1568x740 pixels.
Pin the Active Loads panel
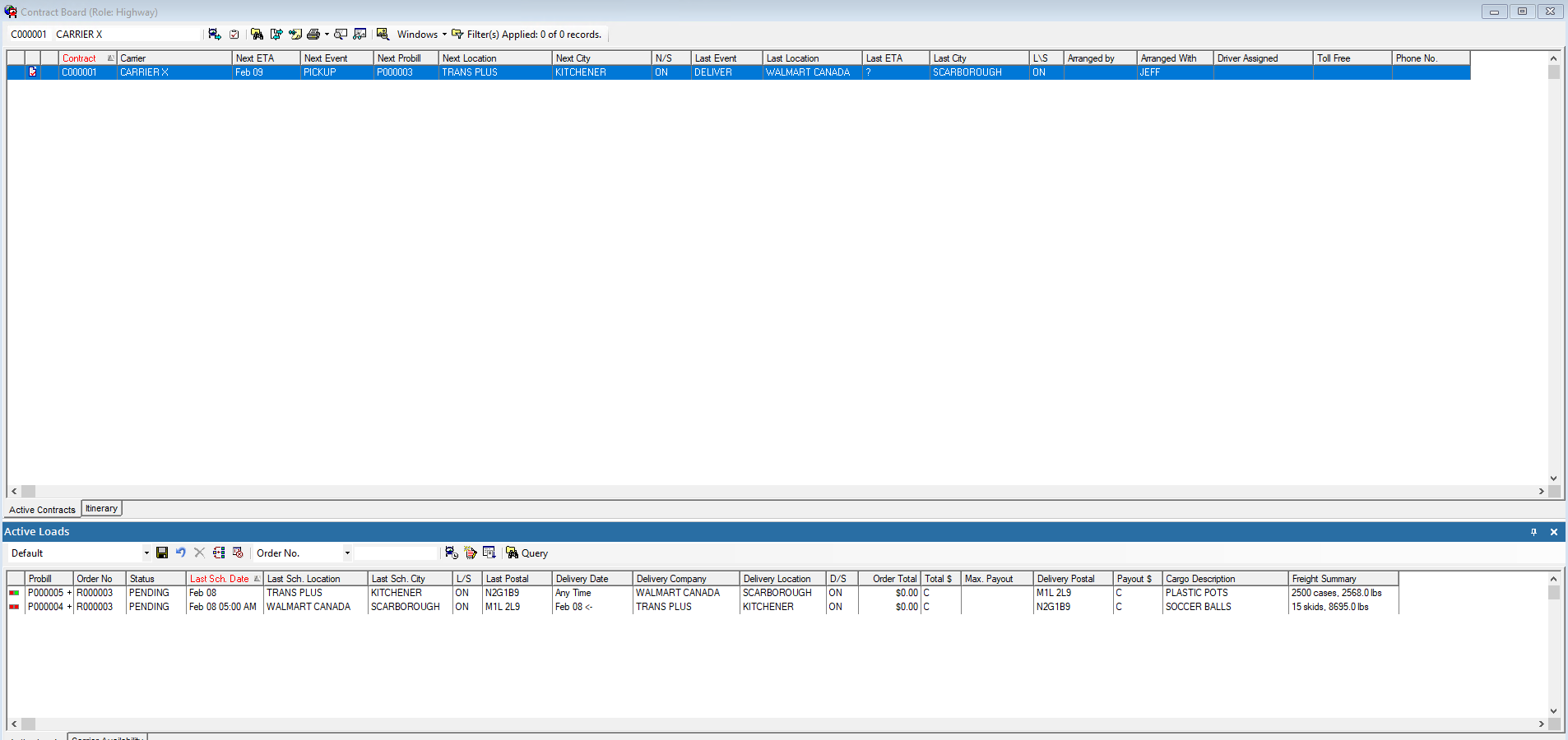1532,532
